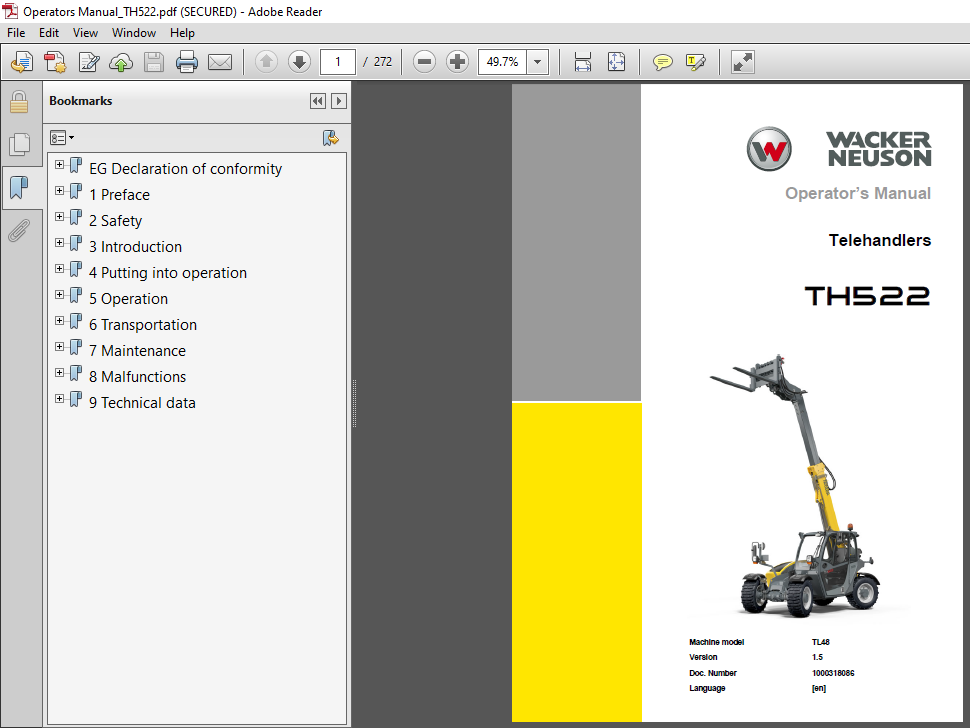
Task: Open the Help menu
Action: tap(182, 33)
